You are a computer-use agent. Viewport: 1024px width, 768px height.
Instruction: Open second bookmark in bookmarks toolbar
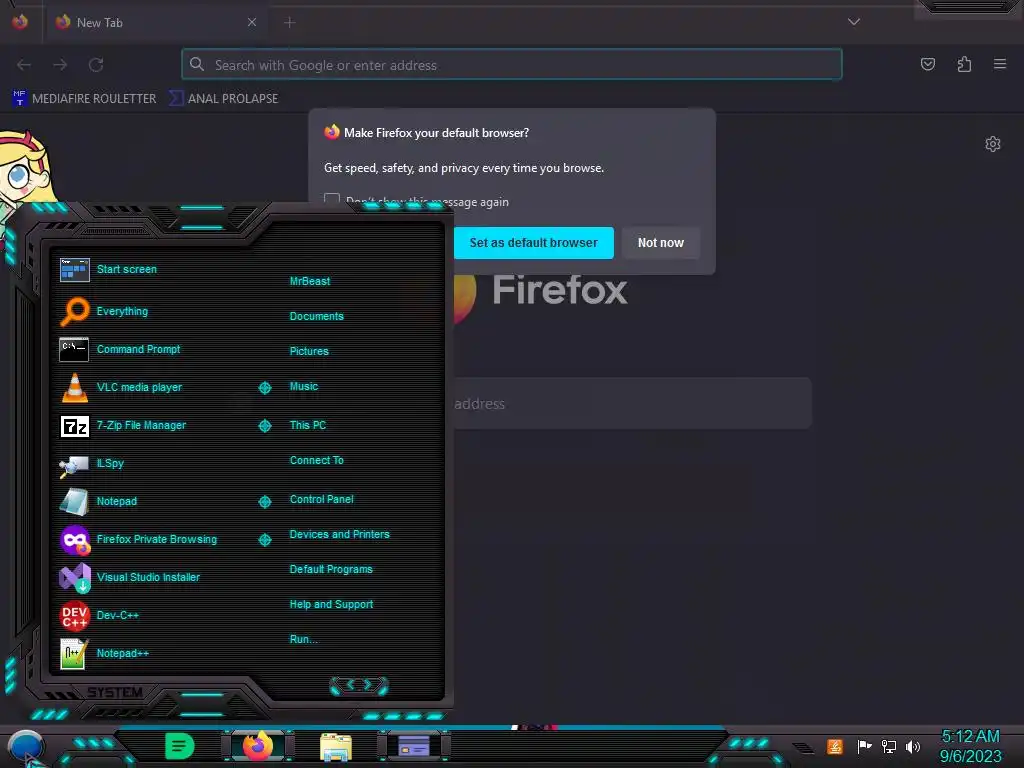[x=224, y=99]
